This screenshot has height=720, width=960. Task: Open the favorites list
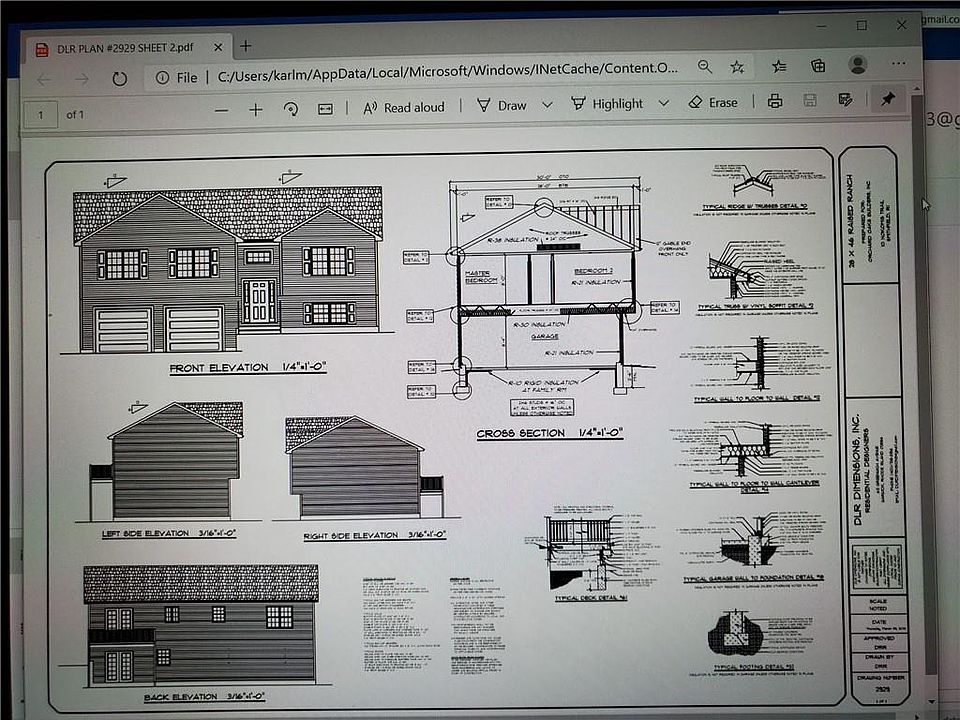tap(779, 66)
